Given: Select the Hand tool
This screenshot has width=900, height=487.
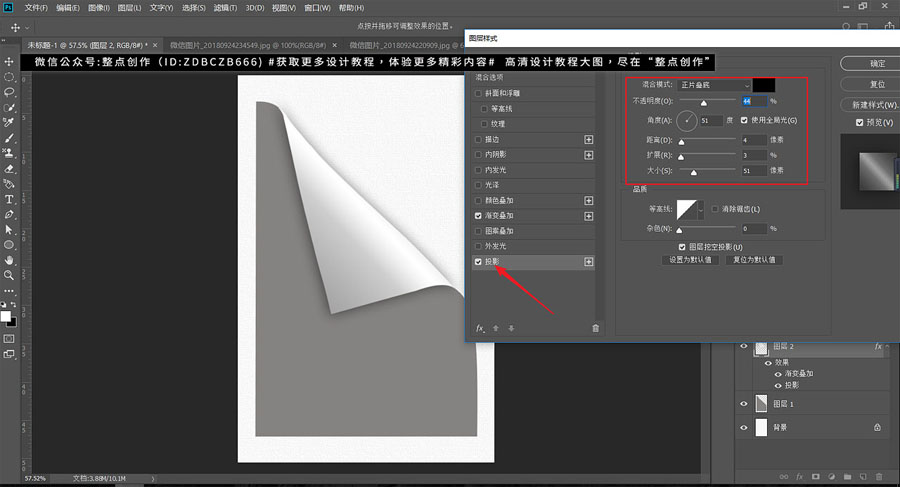Looking at the screenshot, I should [10, 259].
